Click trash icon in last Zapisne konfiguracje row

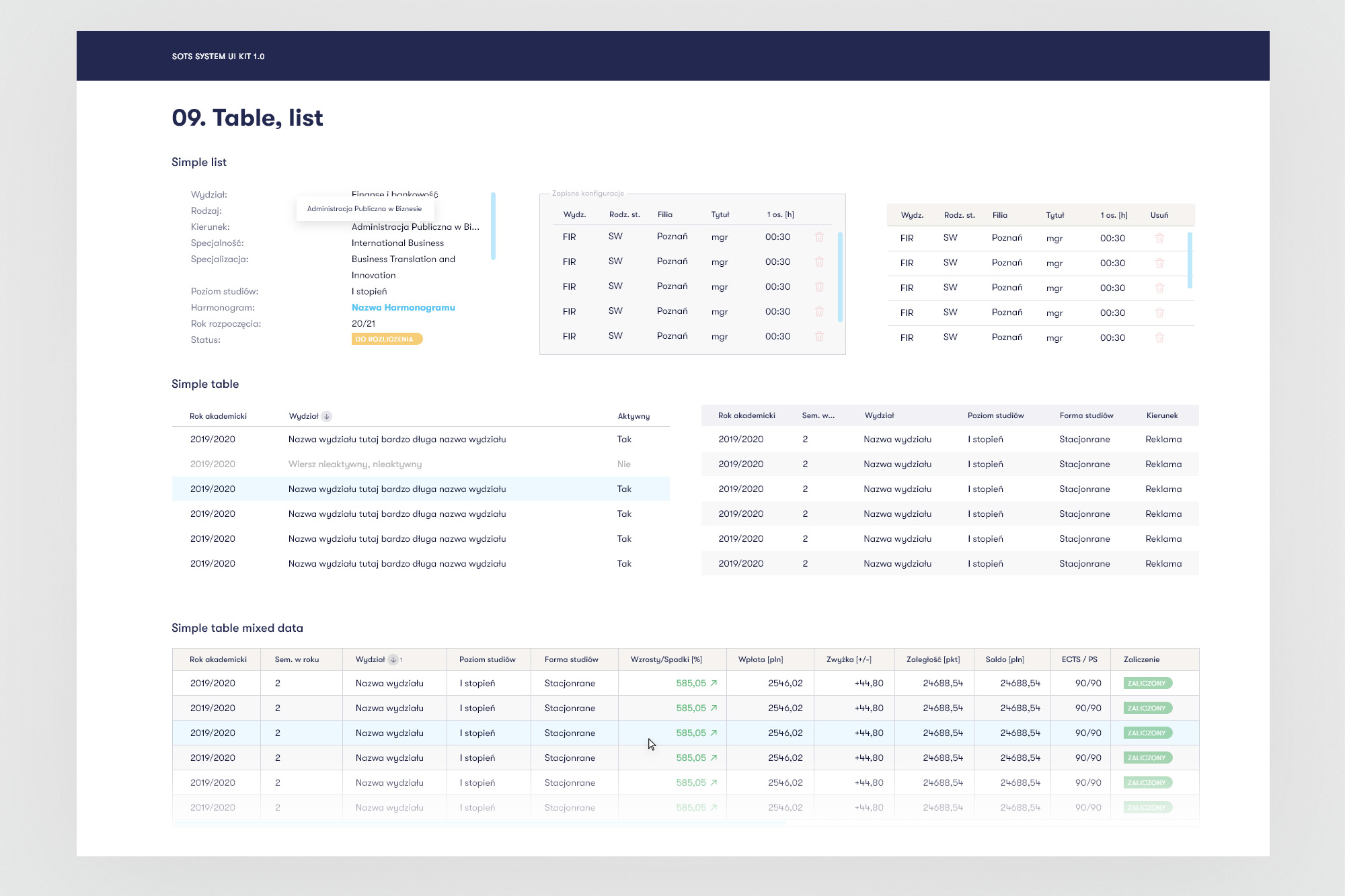point(819,336)
